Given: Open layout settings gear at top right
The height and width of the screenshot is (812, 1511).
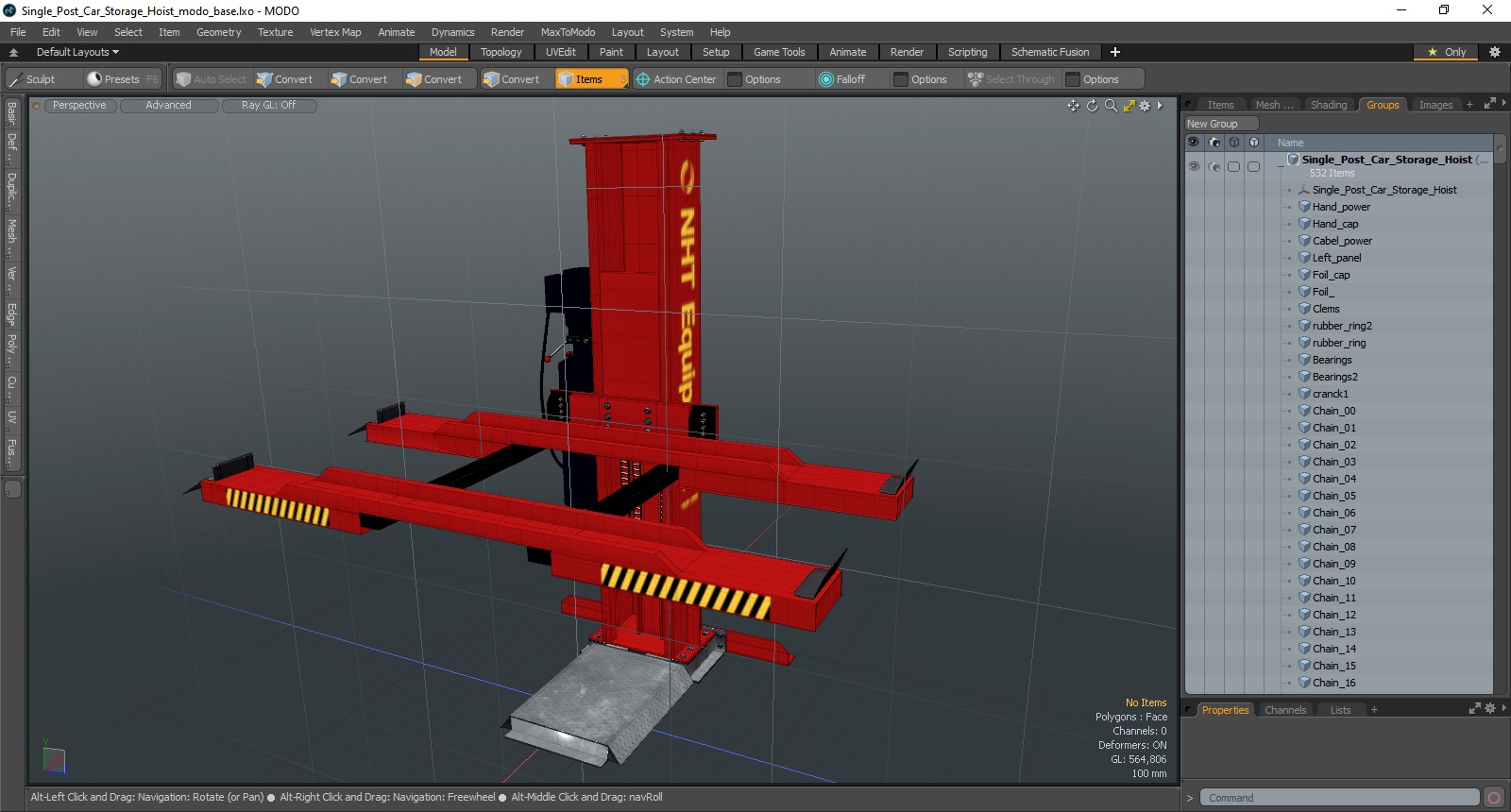Looking at the screenshot, I should click(x=1495, y=52).
